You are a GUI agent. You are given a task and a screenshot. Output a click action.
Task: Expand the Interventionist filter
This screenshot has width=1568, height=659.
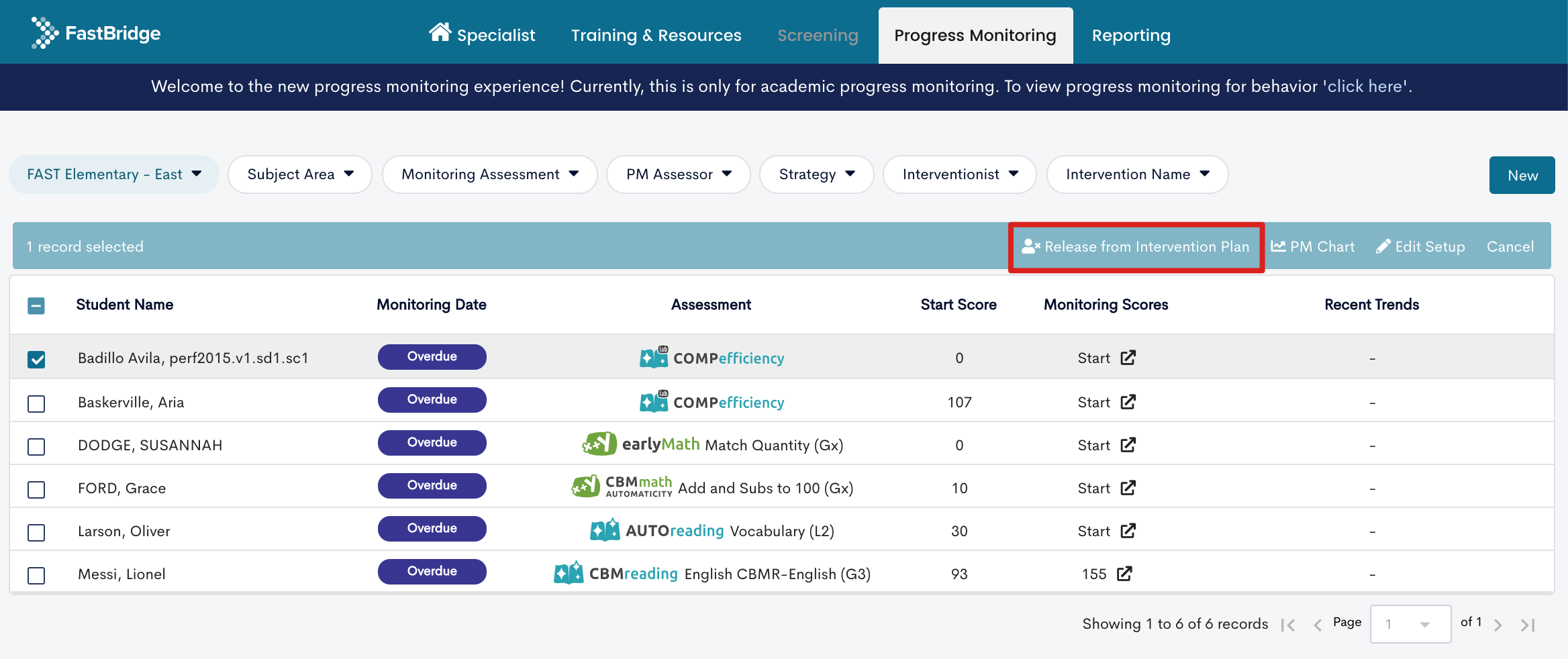click(960, 174)
